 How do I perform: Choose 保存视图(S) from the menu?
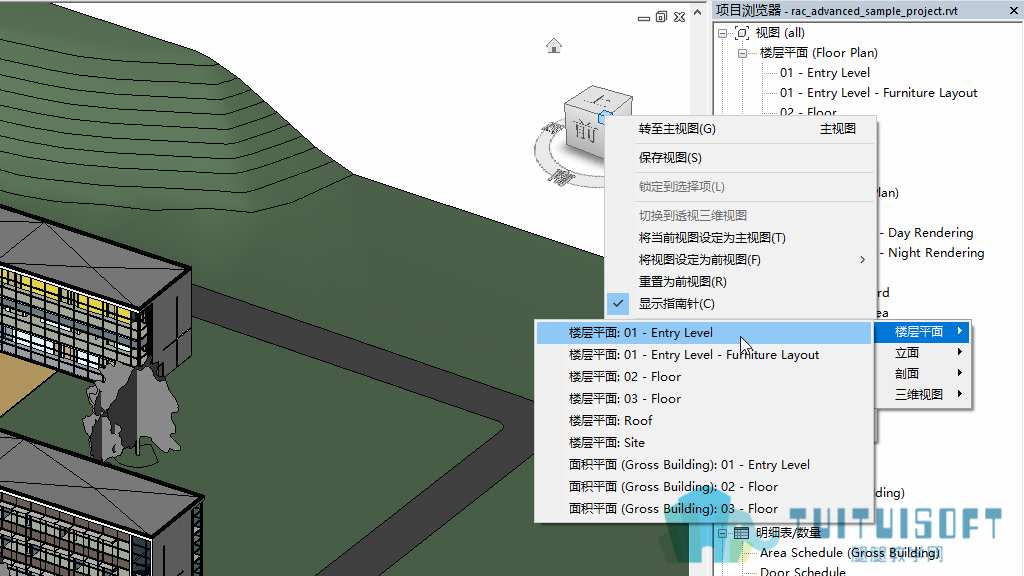click(739, 158)
